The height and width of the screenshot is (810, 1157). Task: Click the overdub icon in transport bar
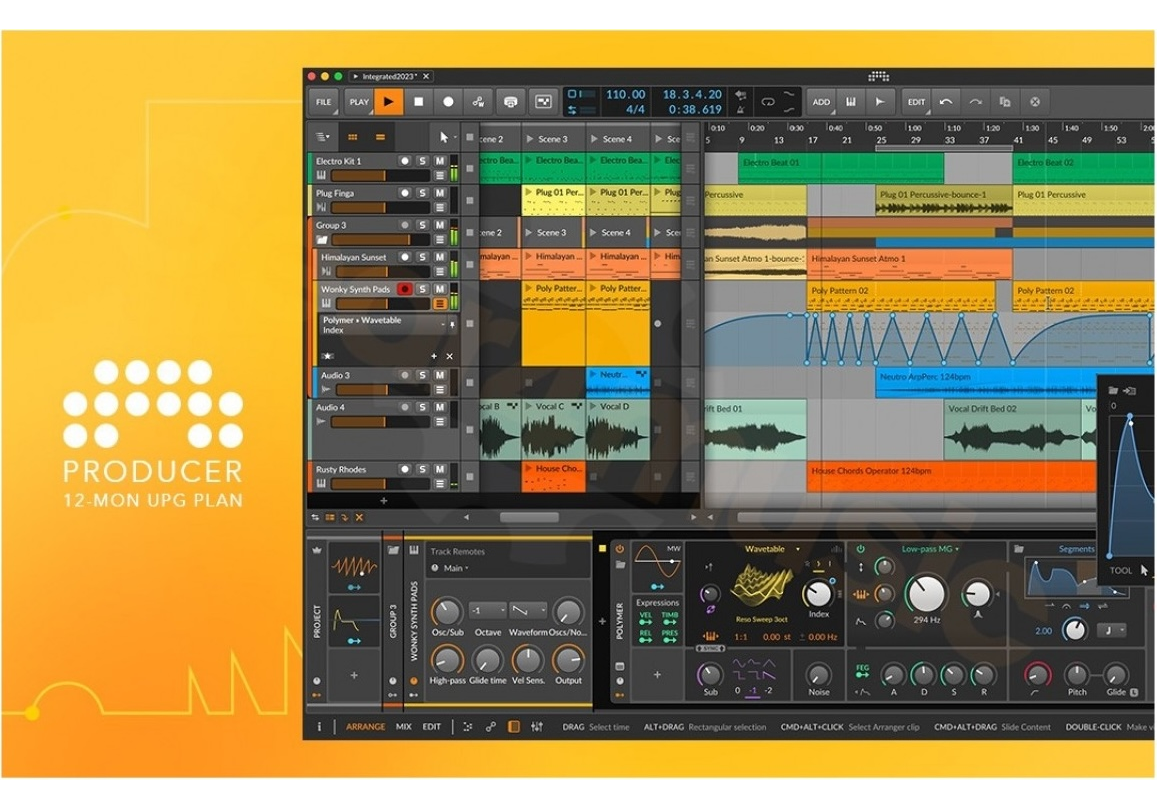(x=510, y=102)
